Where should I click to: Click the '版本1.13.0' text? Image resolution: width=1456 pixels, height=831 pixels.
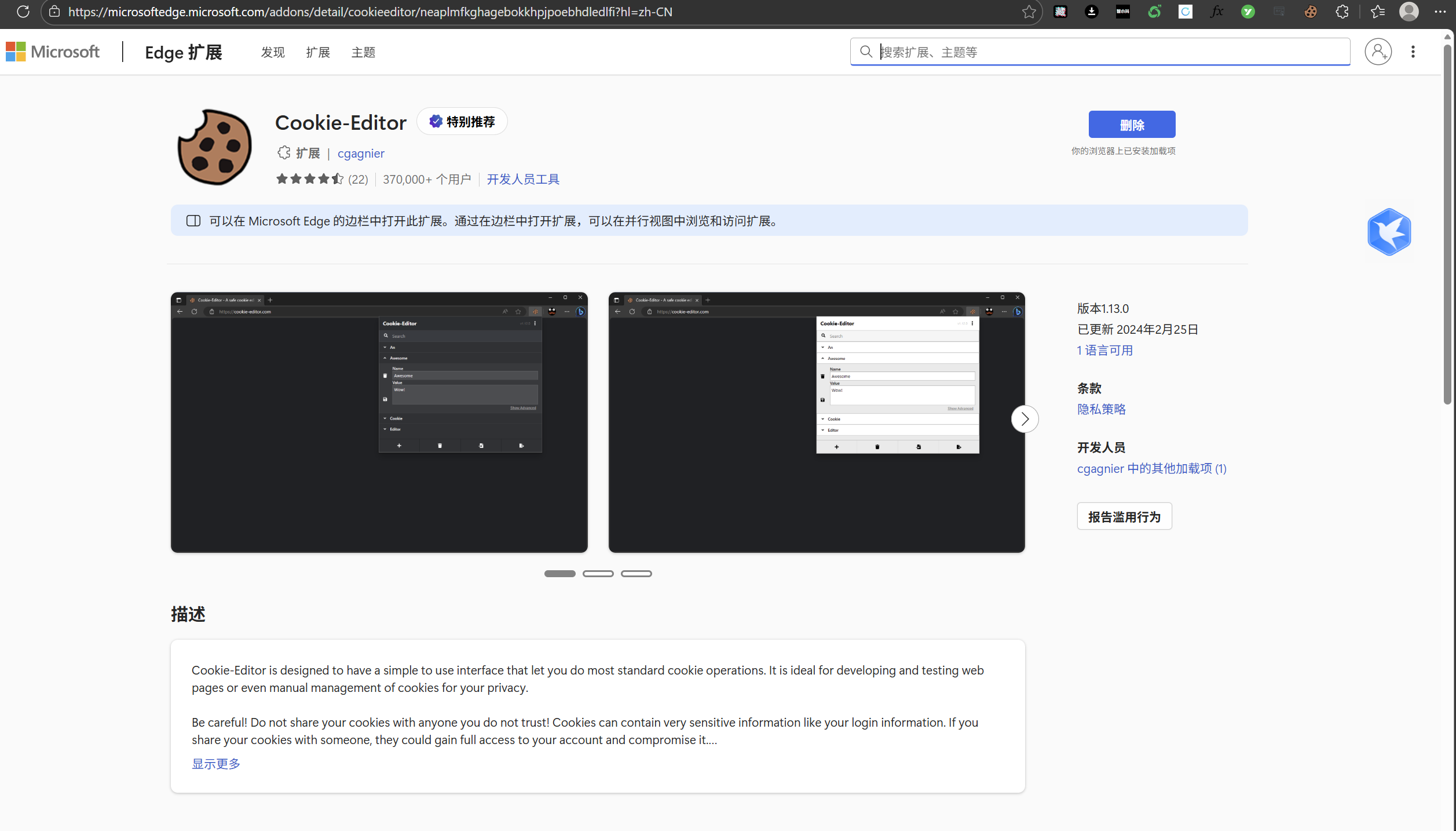1103,309
